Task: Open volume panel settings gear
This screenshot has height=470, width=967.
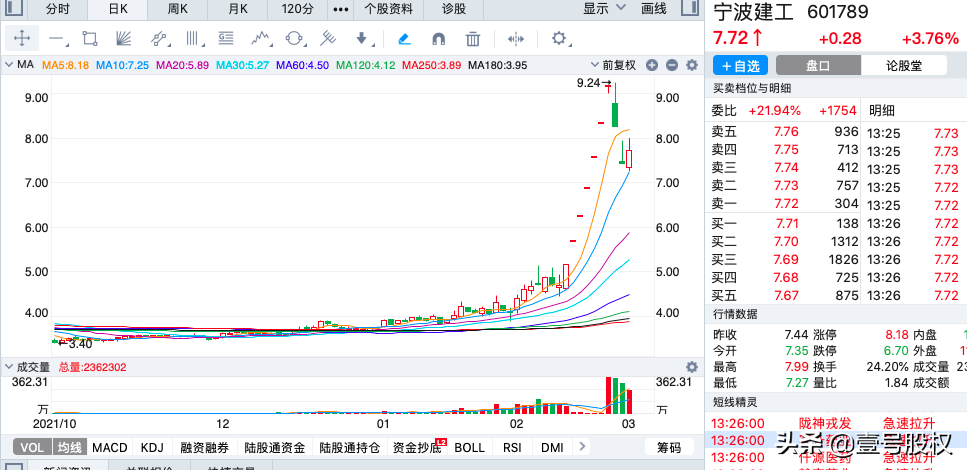Action: [691, 367]
